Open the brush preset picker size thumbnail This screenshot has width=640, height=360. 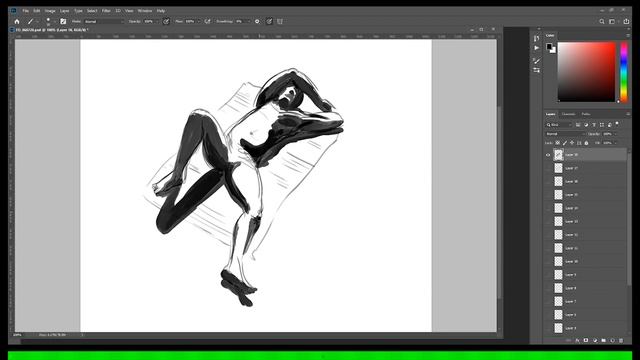click(x=48, y=21)
